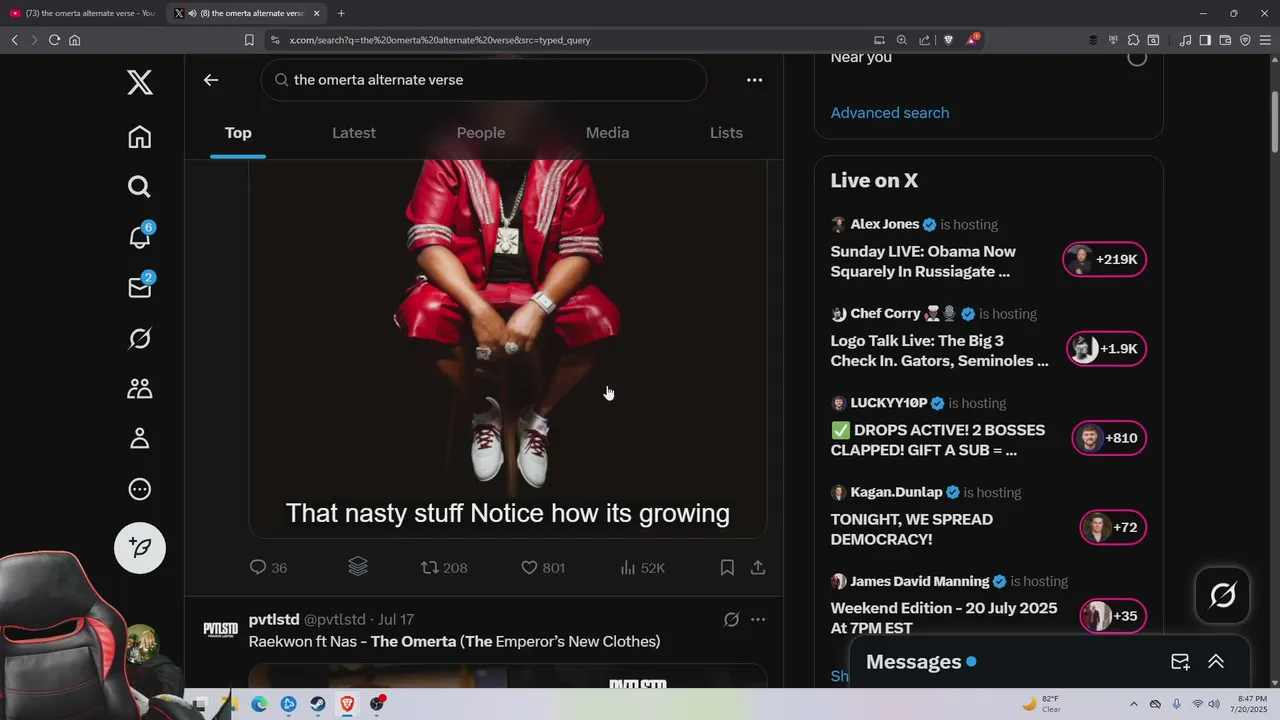Click the +219K listeners pill

[x=1104, y=259]
